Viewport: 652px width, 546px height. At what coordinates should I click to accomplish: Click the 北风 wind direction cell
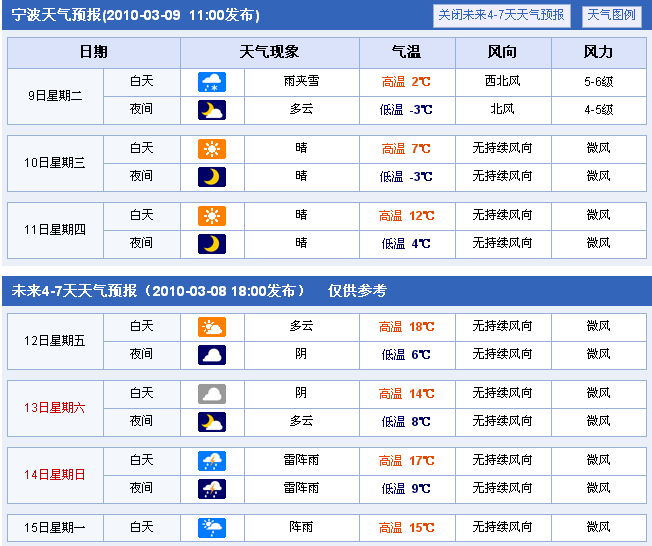[x=503, y=109]
